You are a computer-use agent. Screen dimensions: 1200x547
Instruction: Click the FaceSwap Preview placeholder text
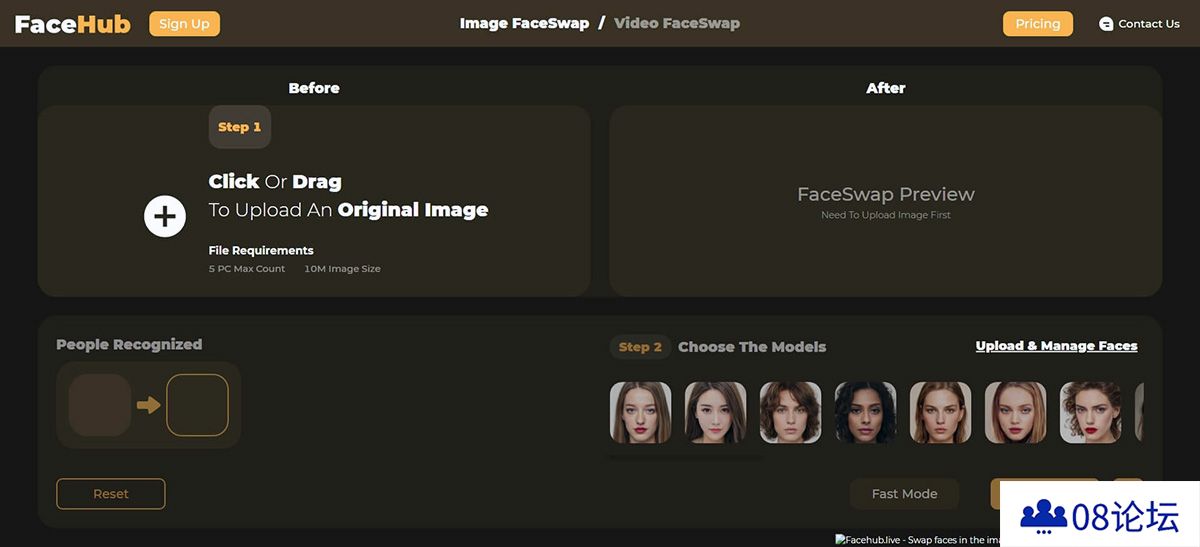pos(886,194)
